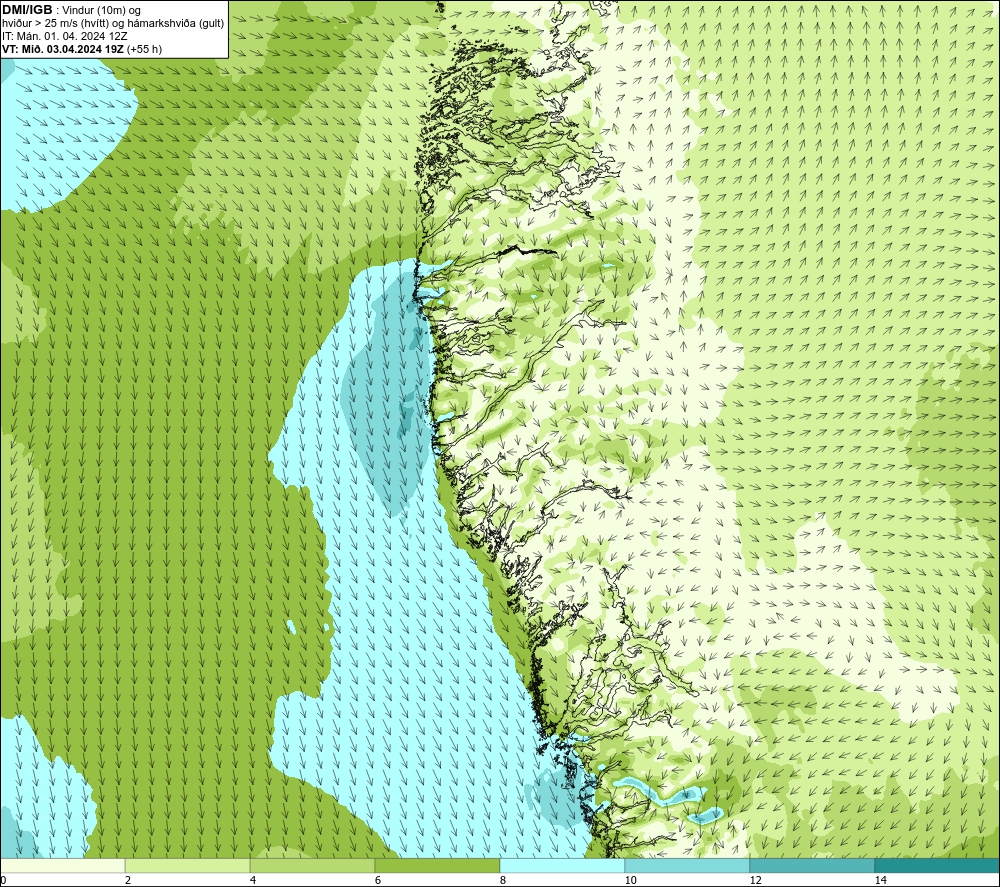Click the '2' label on the color scale
Screen dimensions: 1000x887
128,881
